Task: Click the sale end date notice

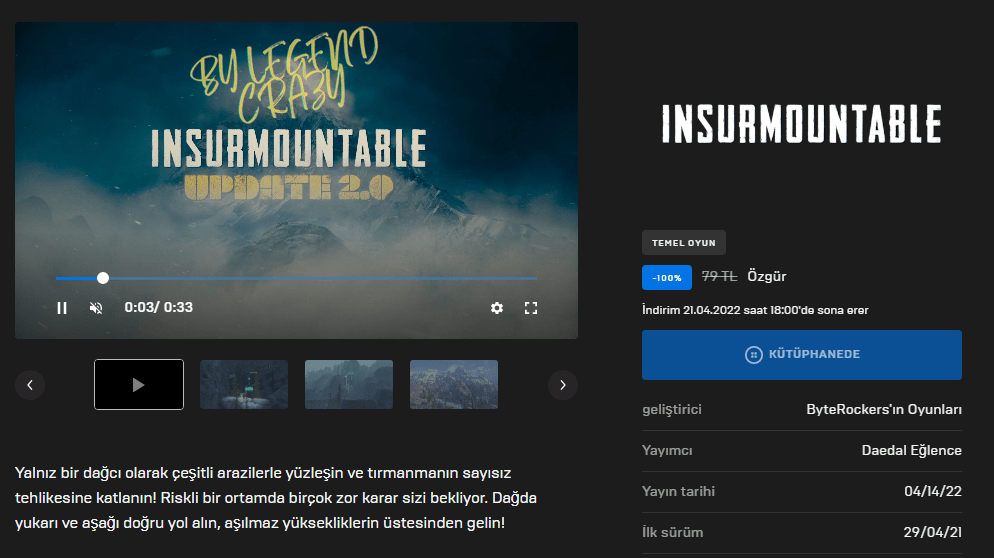Action: coord(755,310)
